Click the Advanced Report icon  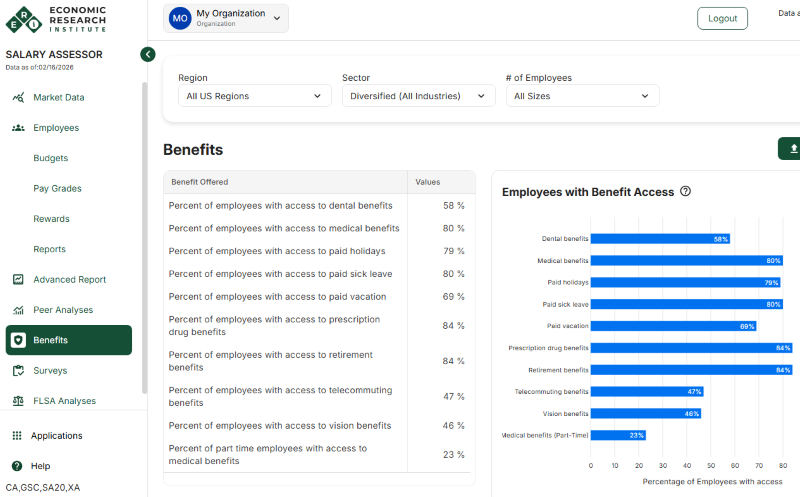point(18,279)
